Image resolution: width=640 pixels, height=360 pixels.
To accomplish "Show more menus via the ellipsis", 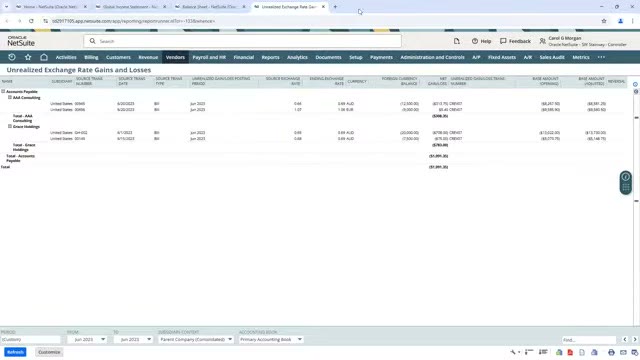I will pos(601,58).
